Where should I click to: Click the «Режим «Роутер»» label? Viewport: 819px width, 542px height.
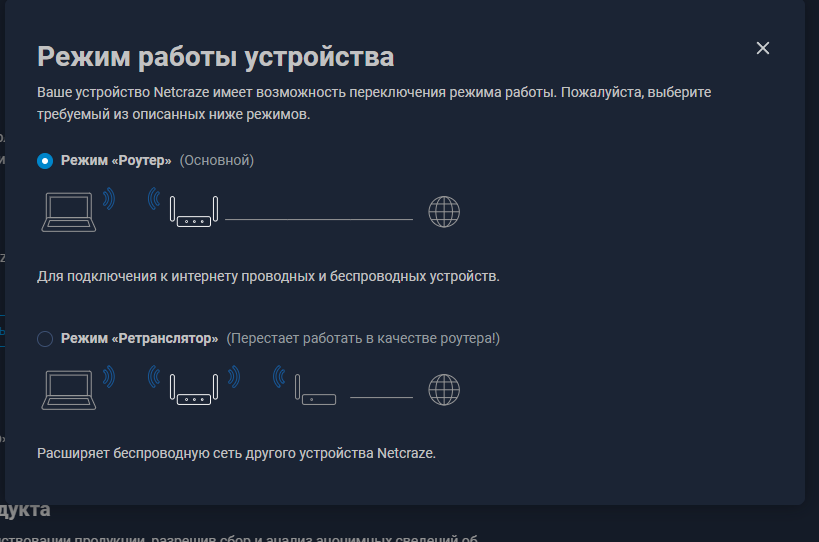(116, 160)
